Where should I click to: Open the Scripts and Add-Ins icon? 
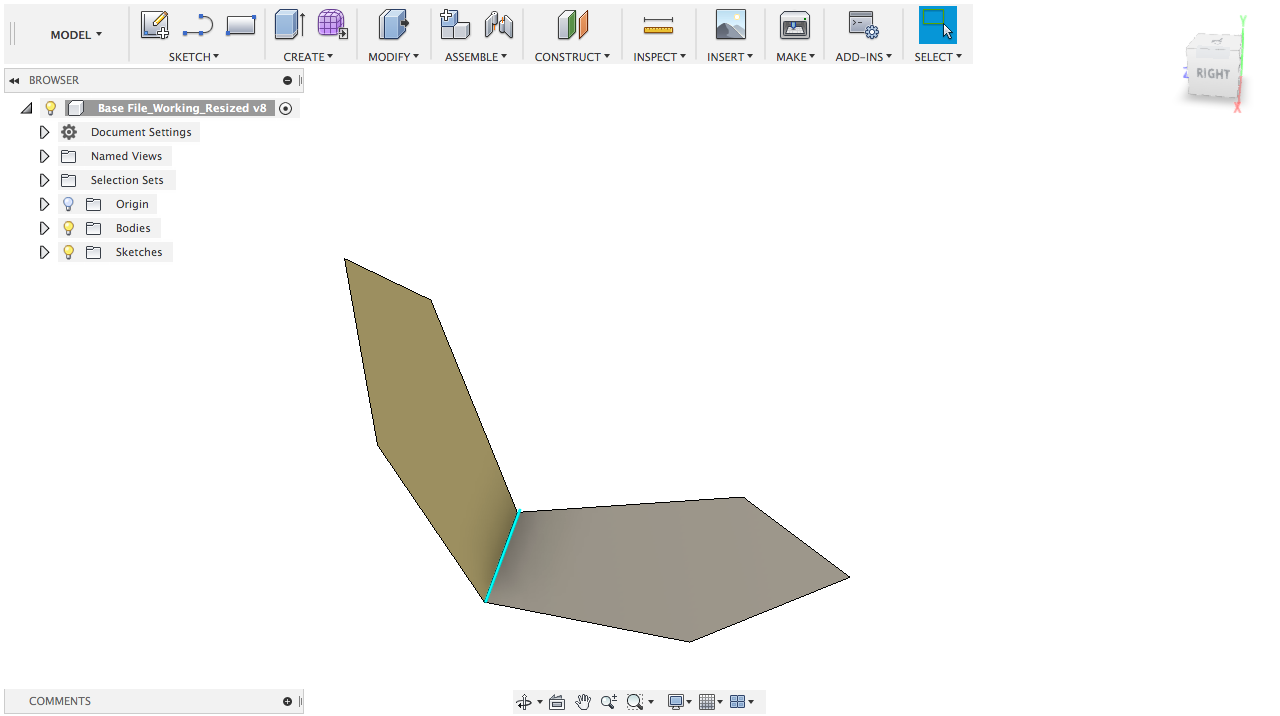(x=863, y=25)
